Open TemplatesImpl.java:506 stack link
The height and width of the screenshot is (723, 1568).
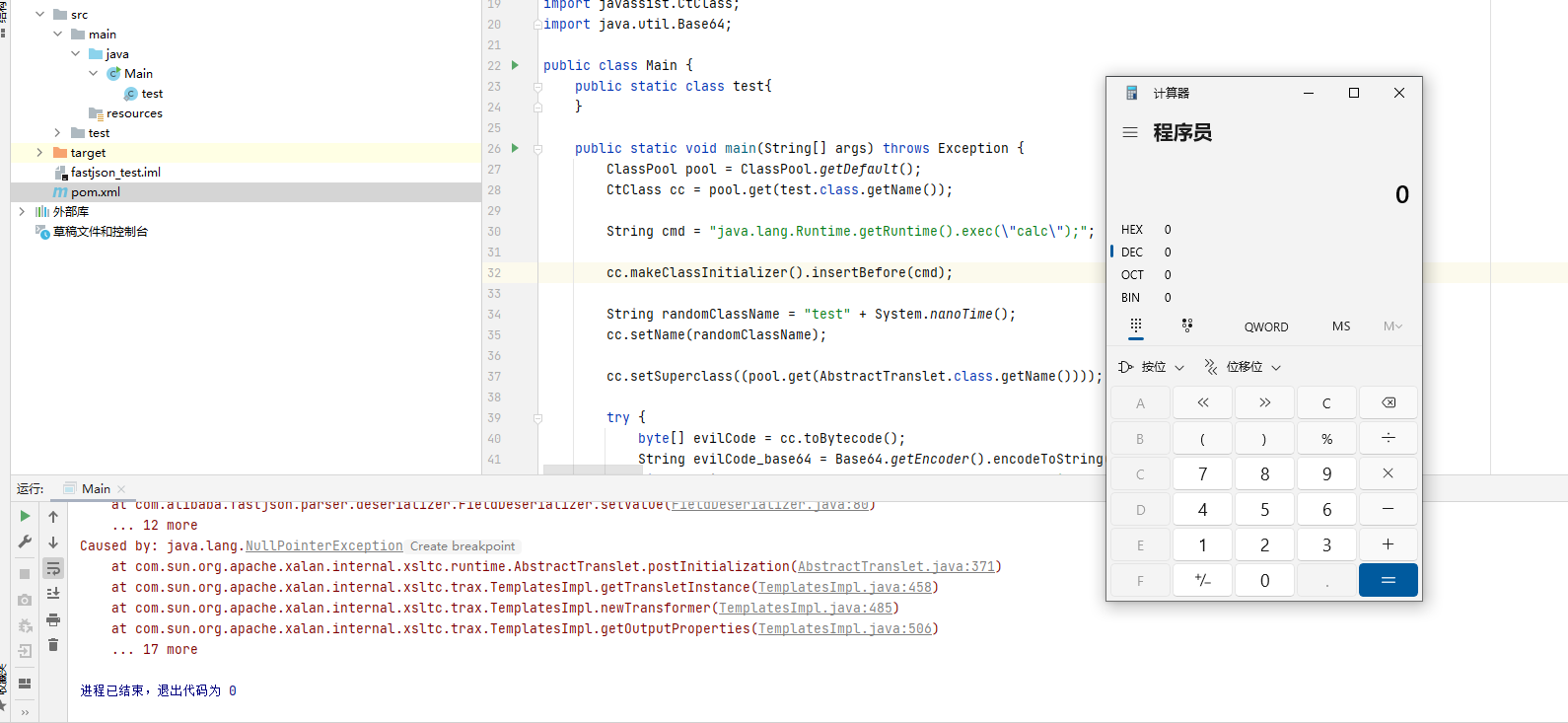click(844, 628)
